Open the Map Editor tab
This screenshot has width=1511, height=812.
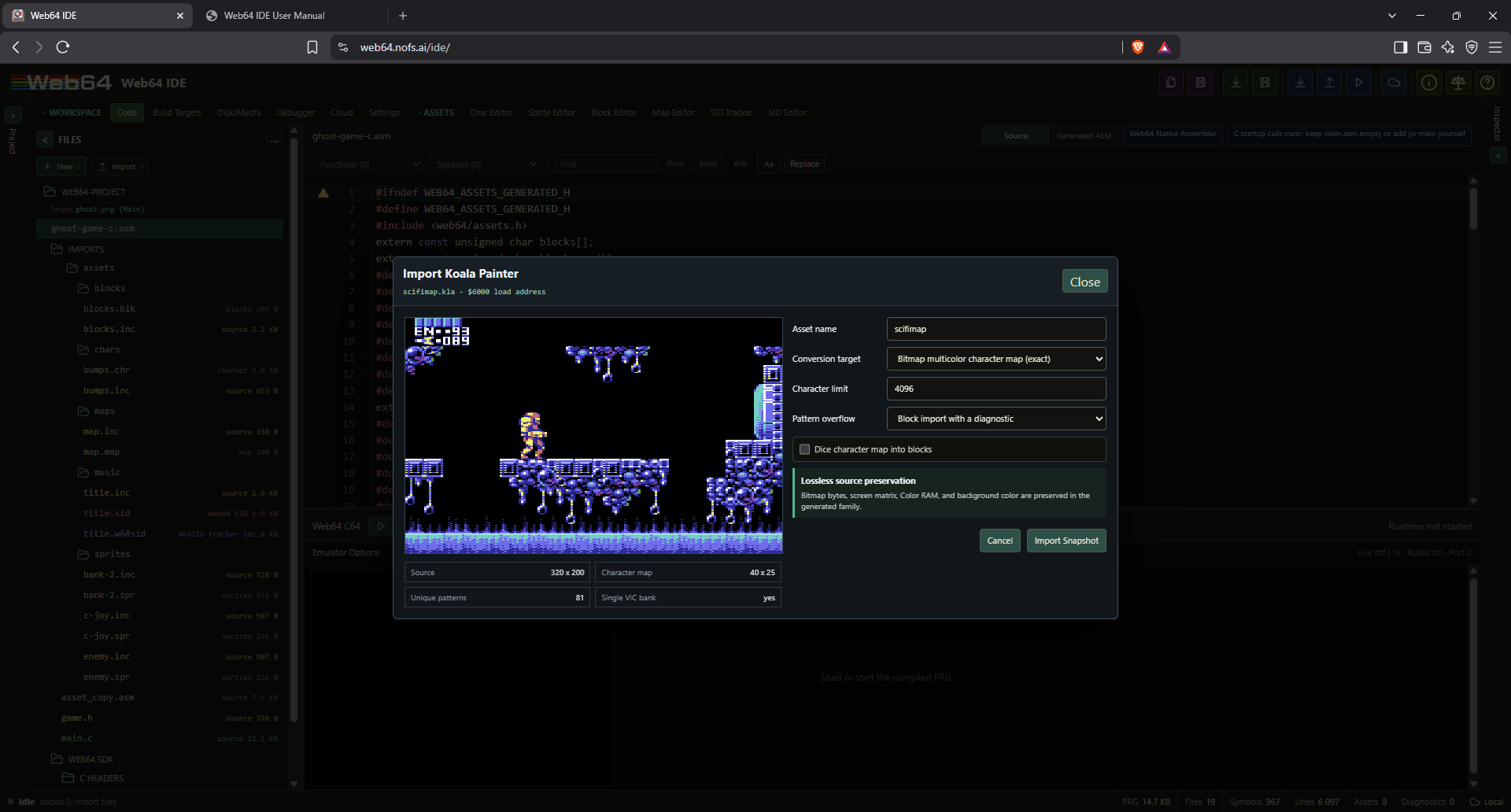pyautogui.click(x=673, y=113)
